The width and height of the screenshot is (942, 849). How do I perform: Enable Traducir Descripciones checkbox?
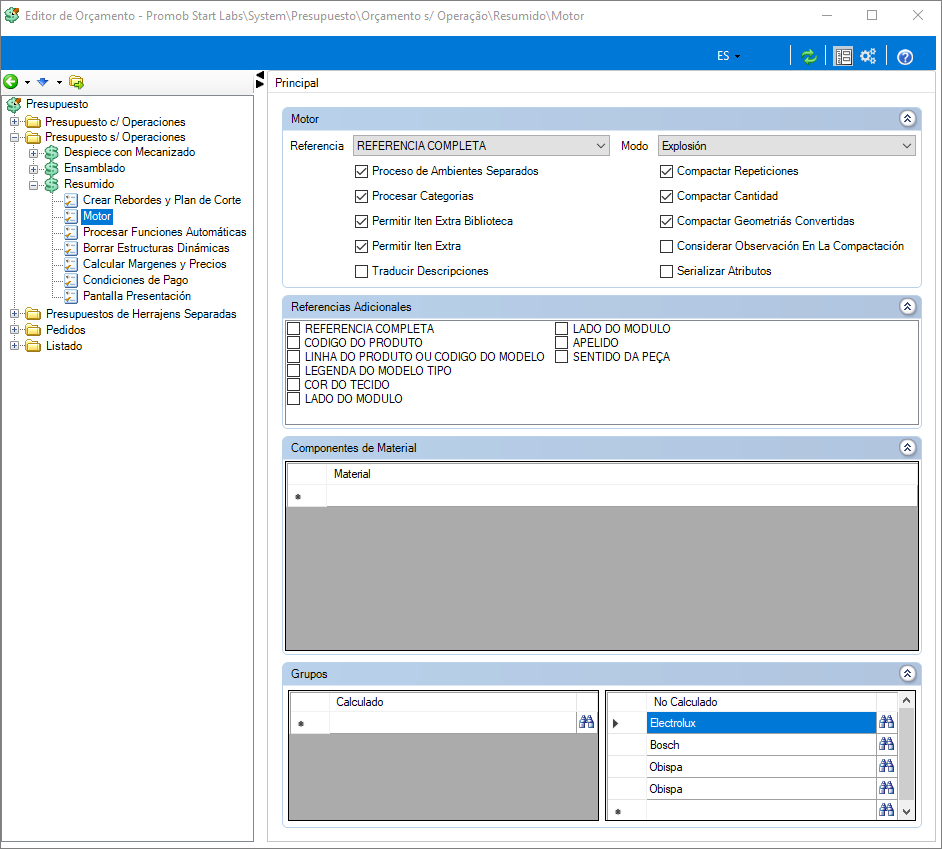362,271
